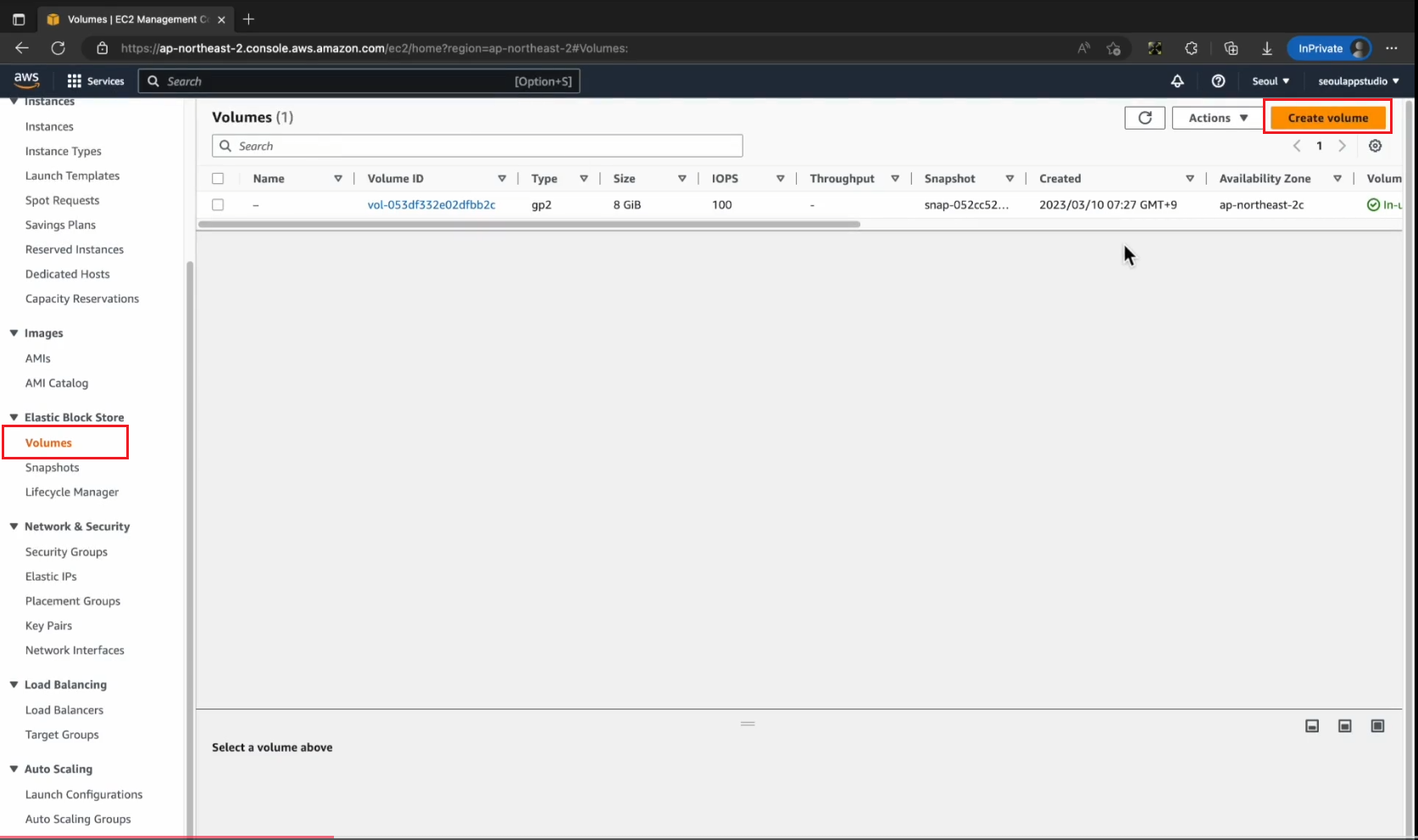
Task: Reload the browser page
Action: coord(58,48)
